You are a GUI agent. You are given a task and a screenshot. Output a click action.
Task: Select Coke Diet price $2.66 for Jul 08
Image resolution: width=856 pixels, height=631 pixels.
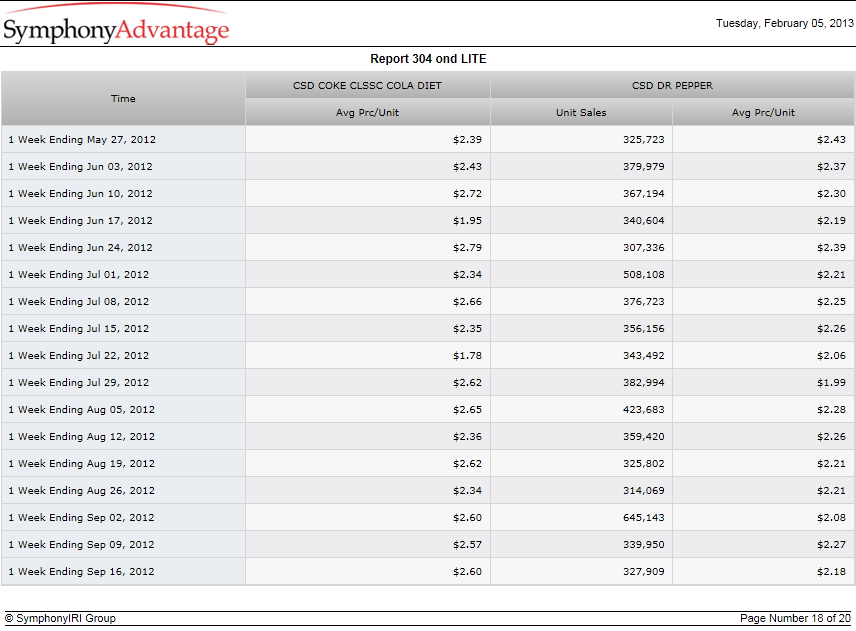pos(467,302)
